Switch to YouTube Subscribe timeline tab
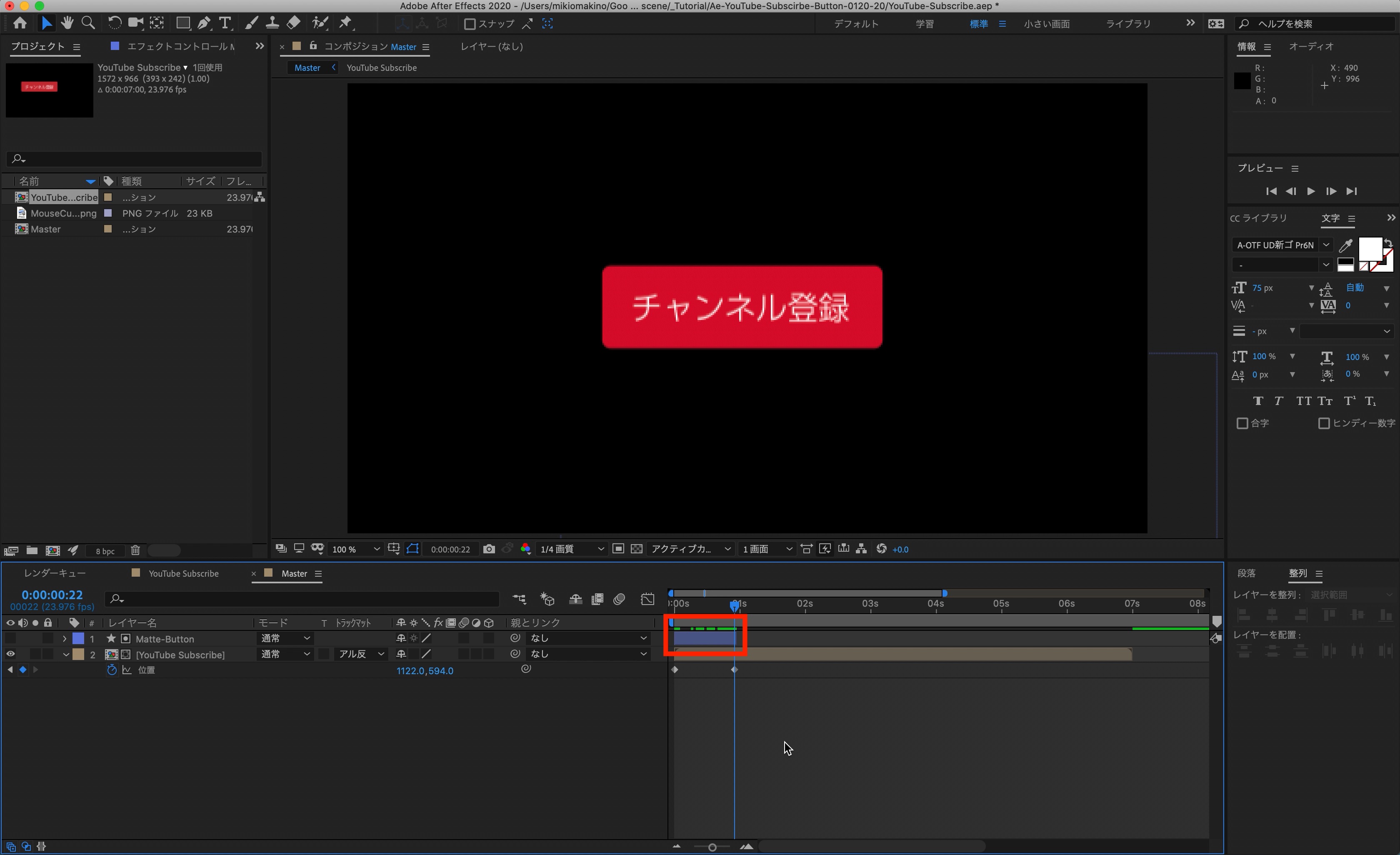1400x855 pixels. [183, 573]
